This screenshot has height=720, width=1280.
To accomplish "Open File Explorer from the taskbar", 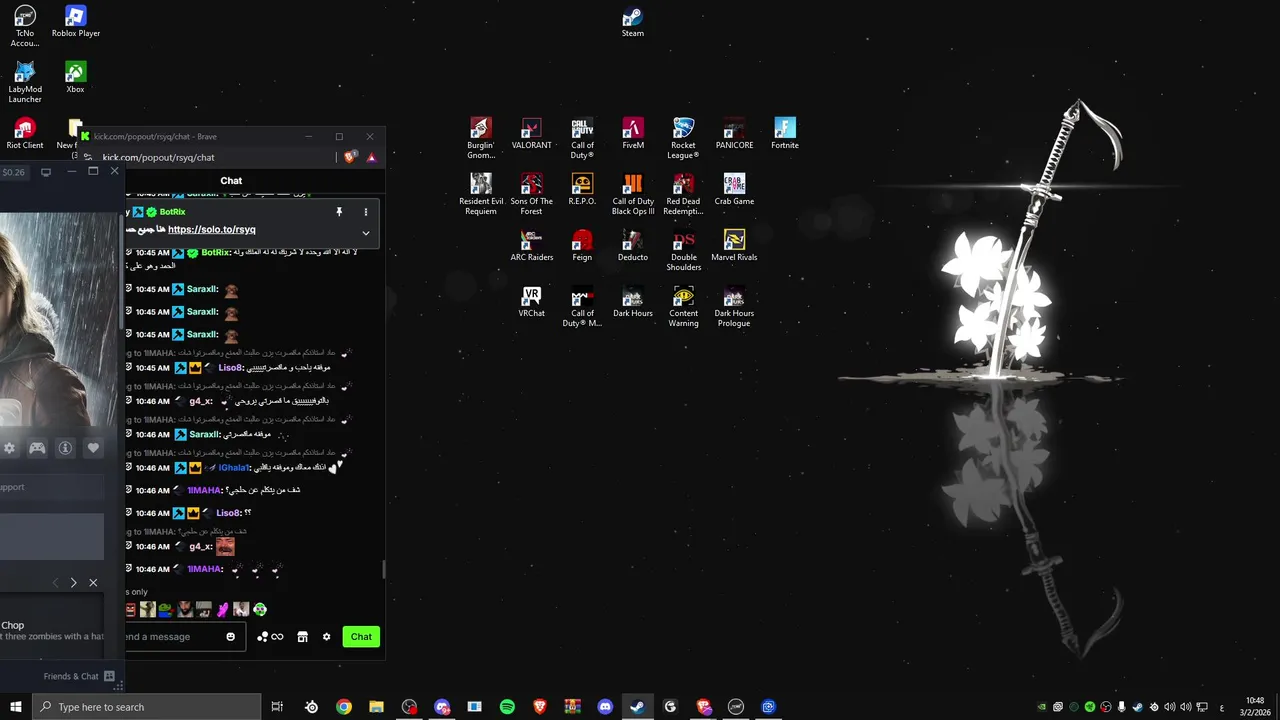I will coord(376,707).
